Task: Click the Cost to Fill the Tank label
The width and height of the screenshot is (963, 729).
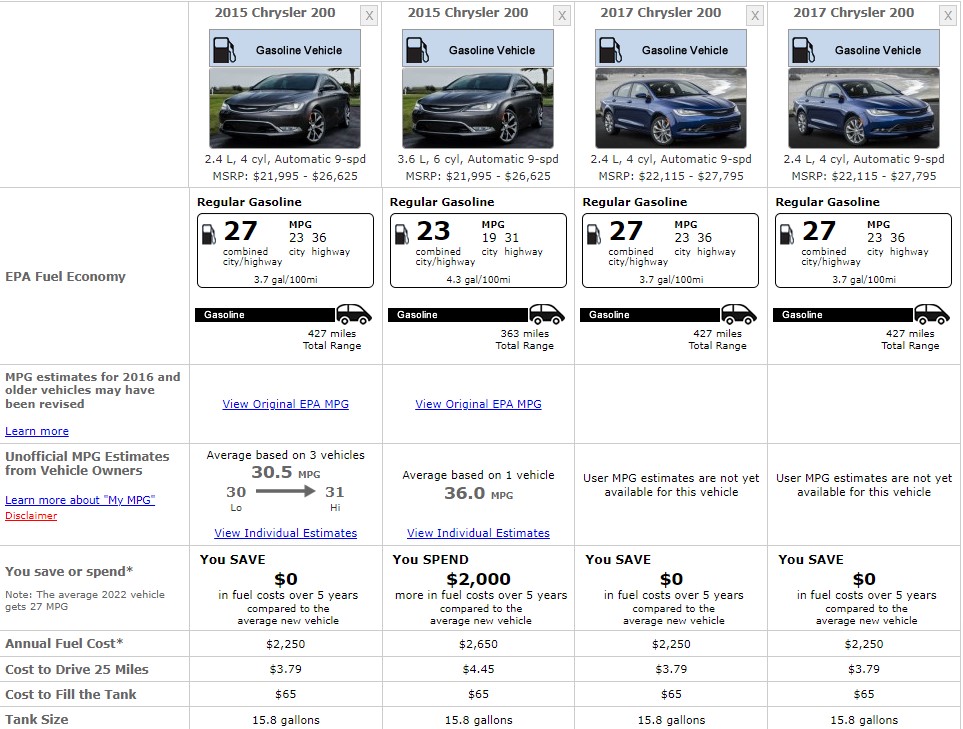Action: (71, 695)
